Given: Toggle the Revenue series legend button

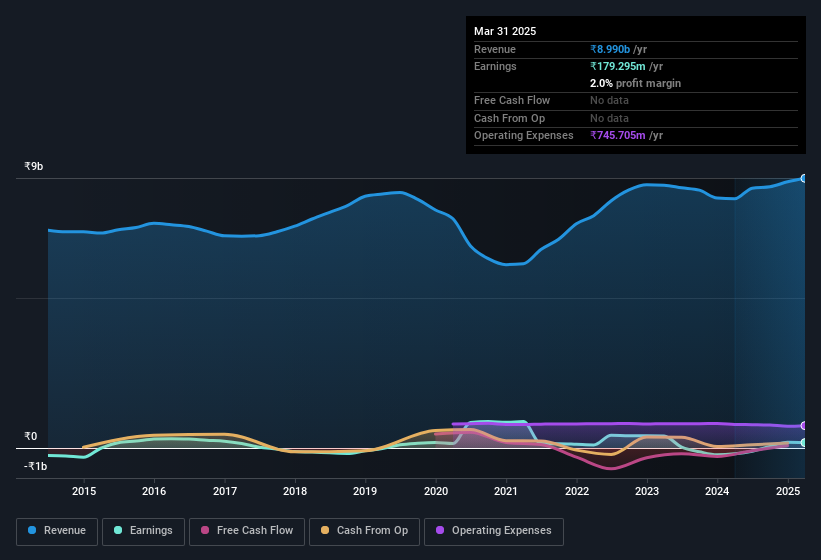Looking at the screenshot, I should tap(57, 531).
